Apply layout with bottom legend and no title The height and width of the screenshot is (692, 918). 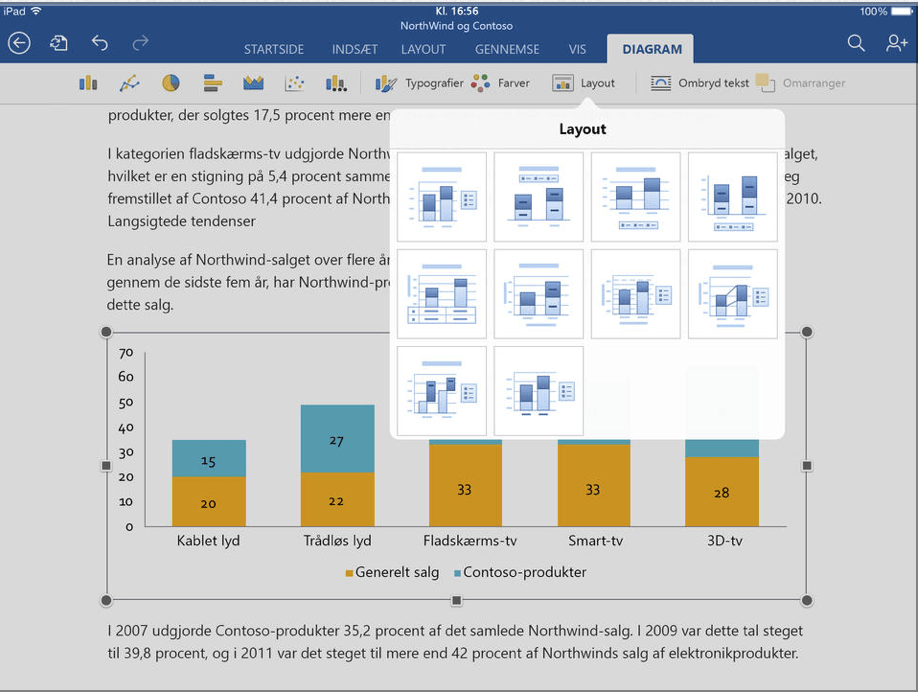(x=733, y=197)
